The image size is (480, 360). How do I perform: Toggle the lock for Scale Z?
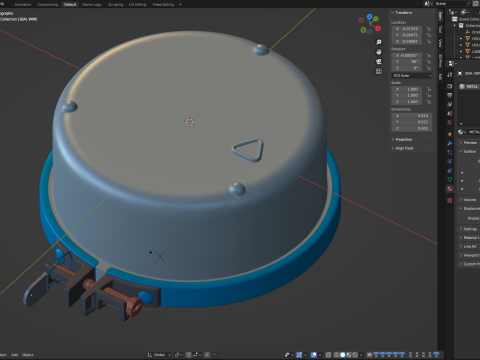point(429,102)
